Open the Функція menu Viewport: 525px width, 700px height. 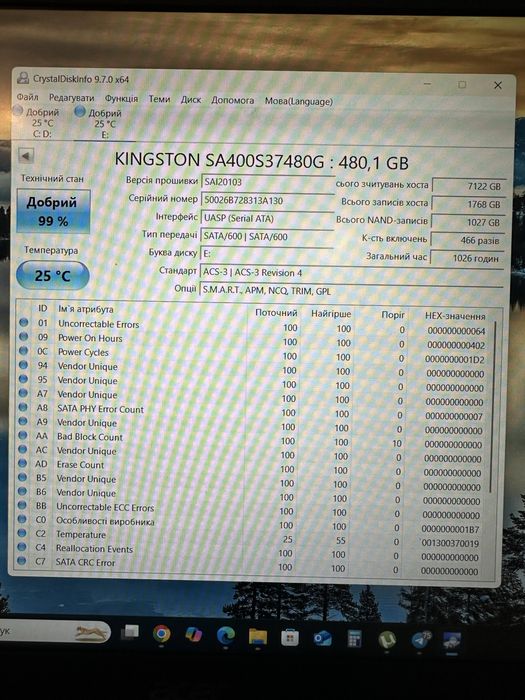(x=121, y=98)
